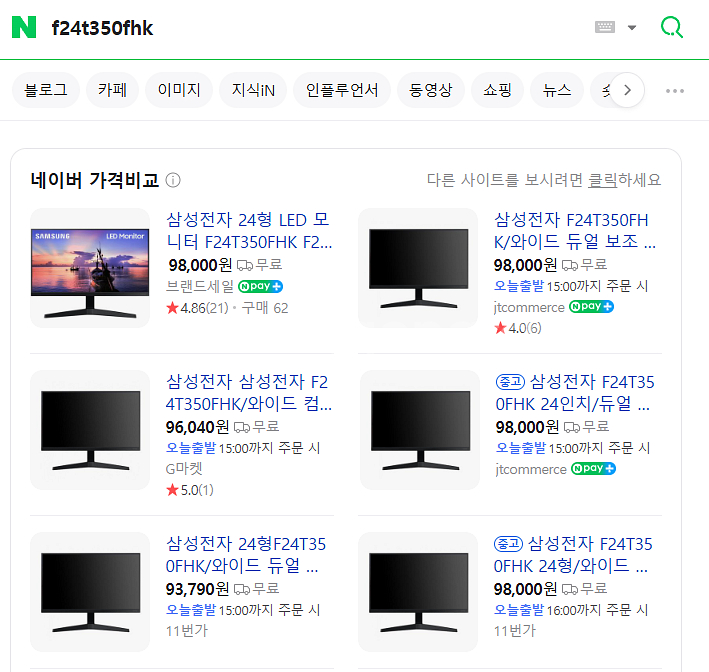The width and height of the screenshot is (709, 672).
Task: Click the green Naver N logo
Action: point(24,27)
